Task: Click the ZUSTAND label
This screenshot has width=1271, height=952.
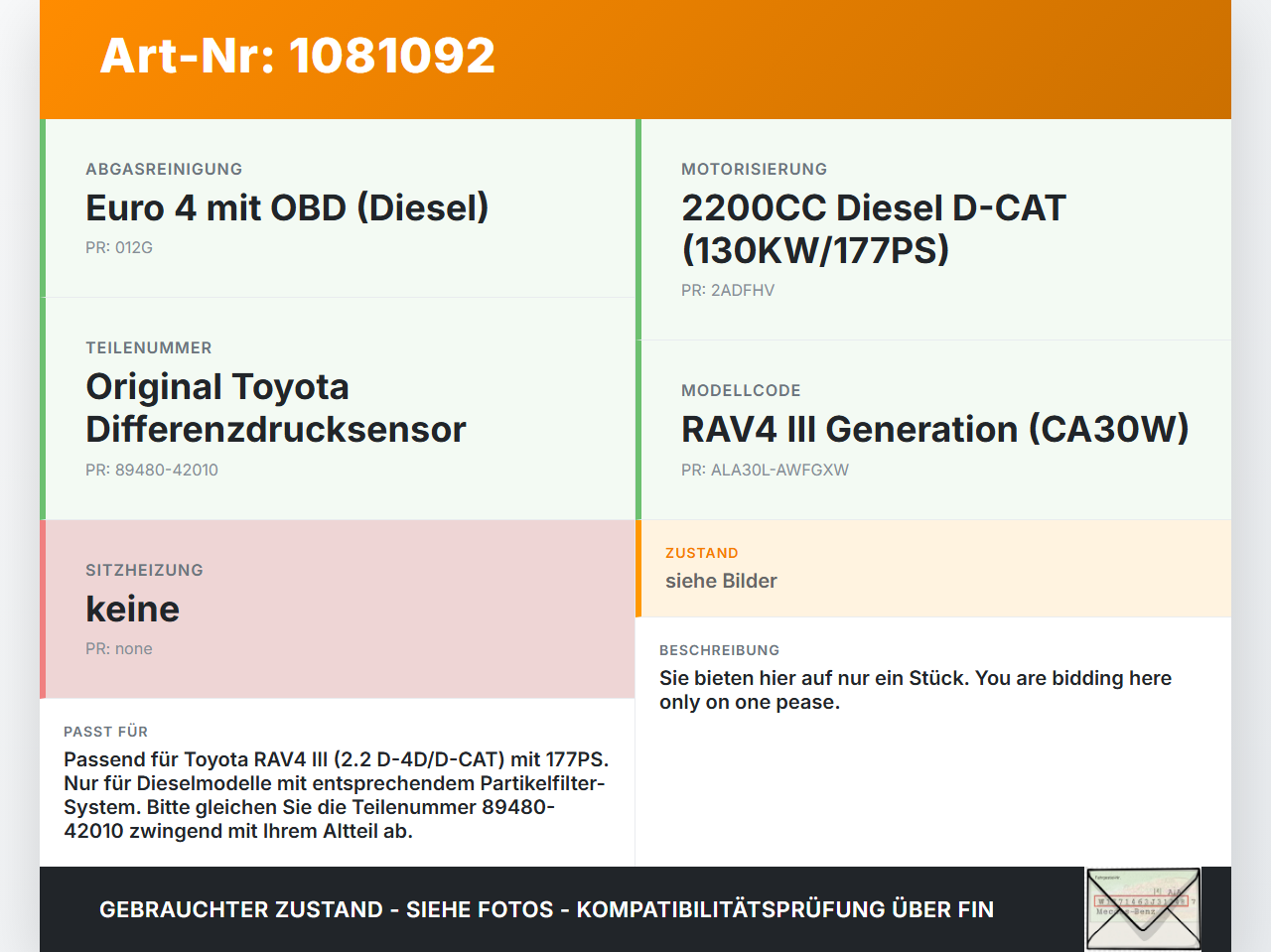Action: click(702, 553)
